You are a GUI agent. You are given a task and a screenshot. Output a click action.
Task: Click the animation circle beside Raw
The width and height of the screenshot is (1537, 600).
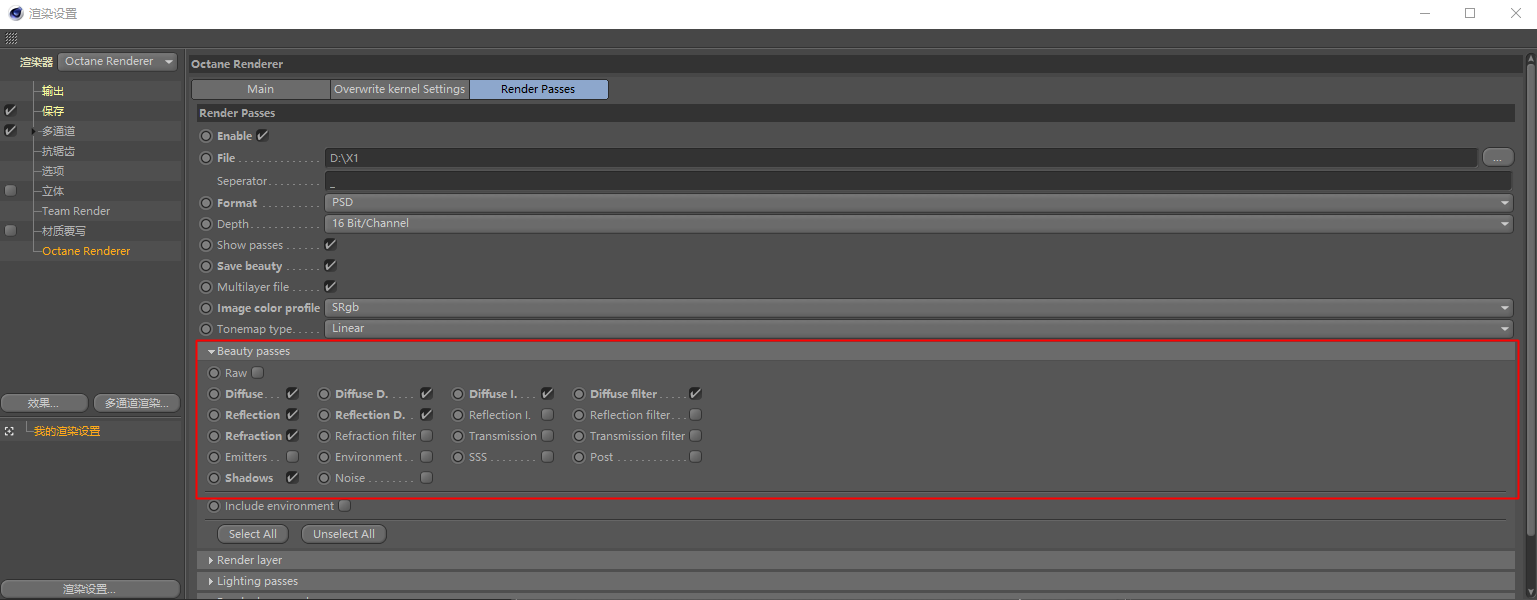click(214, 373)
